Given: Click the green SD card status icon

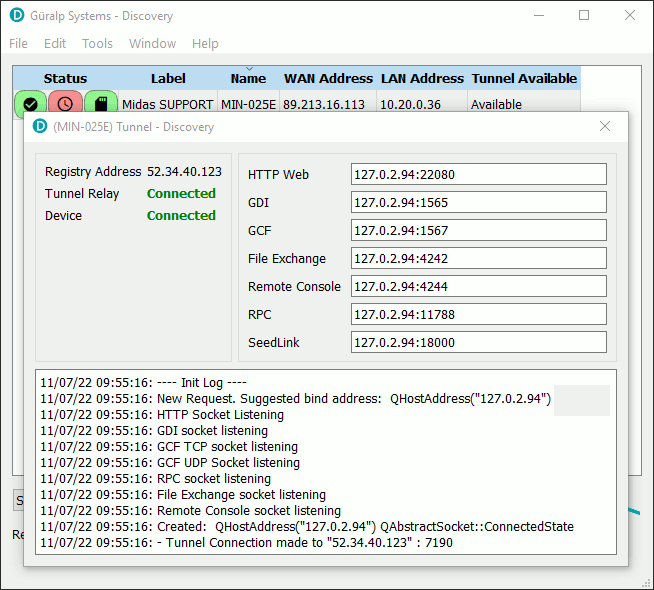Looking at the screenshot, I should [x=101, y=103].
